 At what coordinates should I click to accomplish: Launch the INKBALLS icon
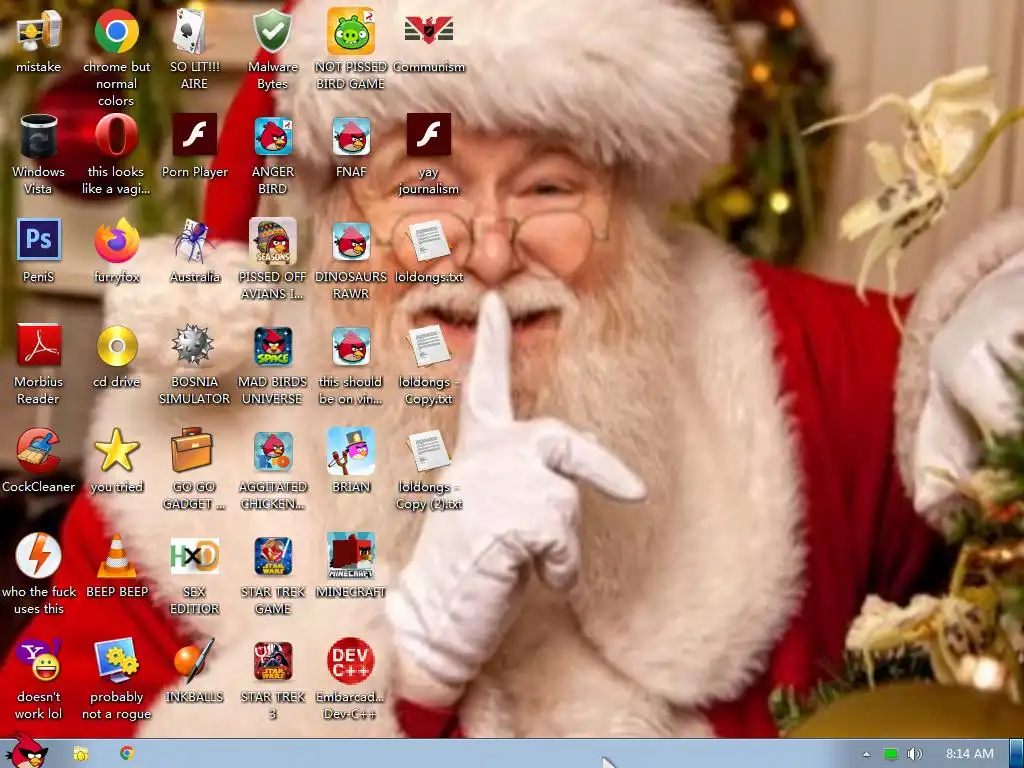[x=194, y=660]
